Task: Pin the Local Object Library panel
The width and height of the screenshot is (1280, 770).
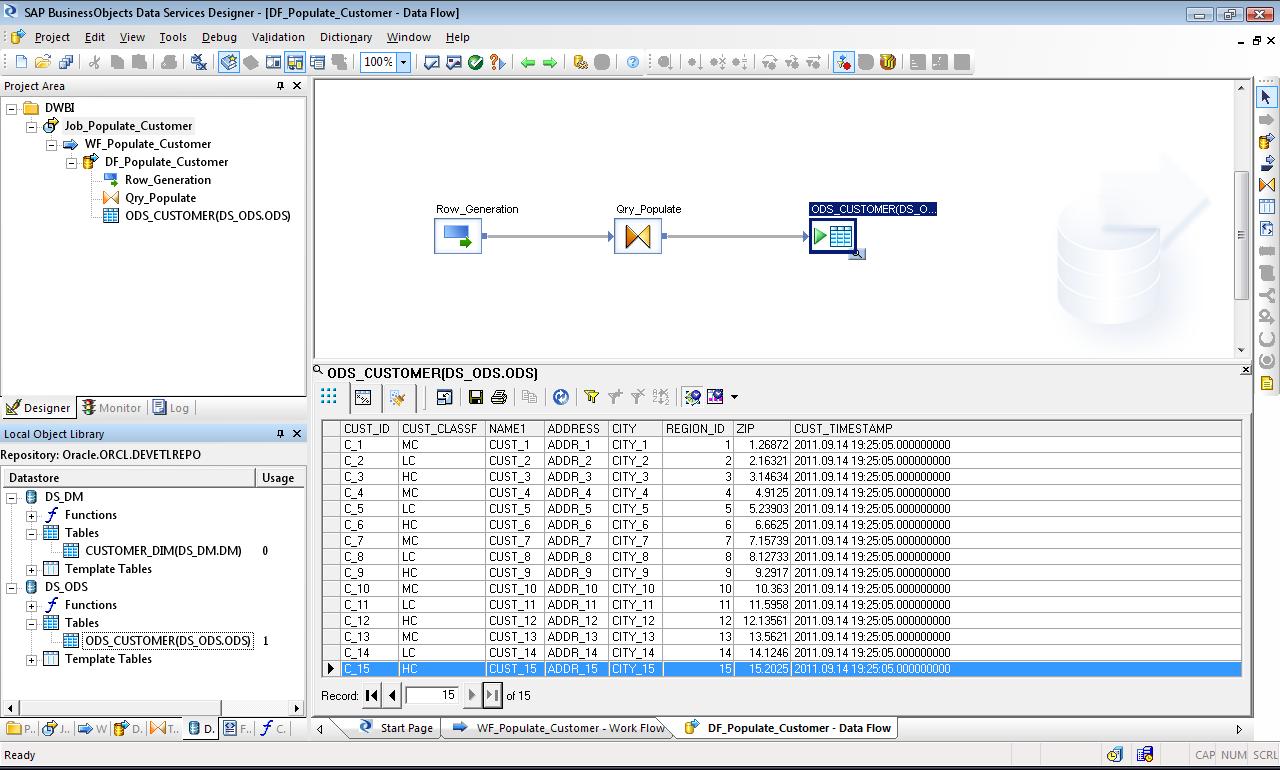Action: tap(280, 434)
